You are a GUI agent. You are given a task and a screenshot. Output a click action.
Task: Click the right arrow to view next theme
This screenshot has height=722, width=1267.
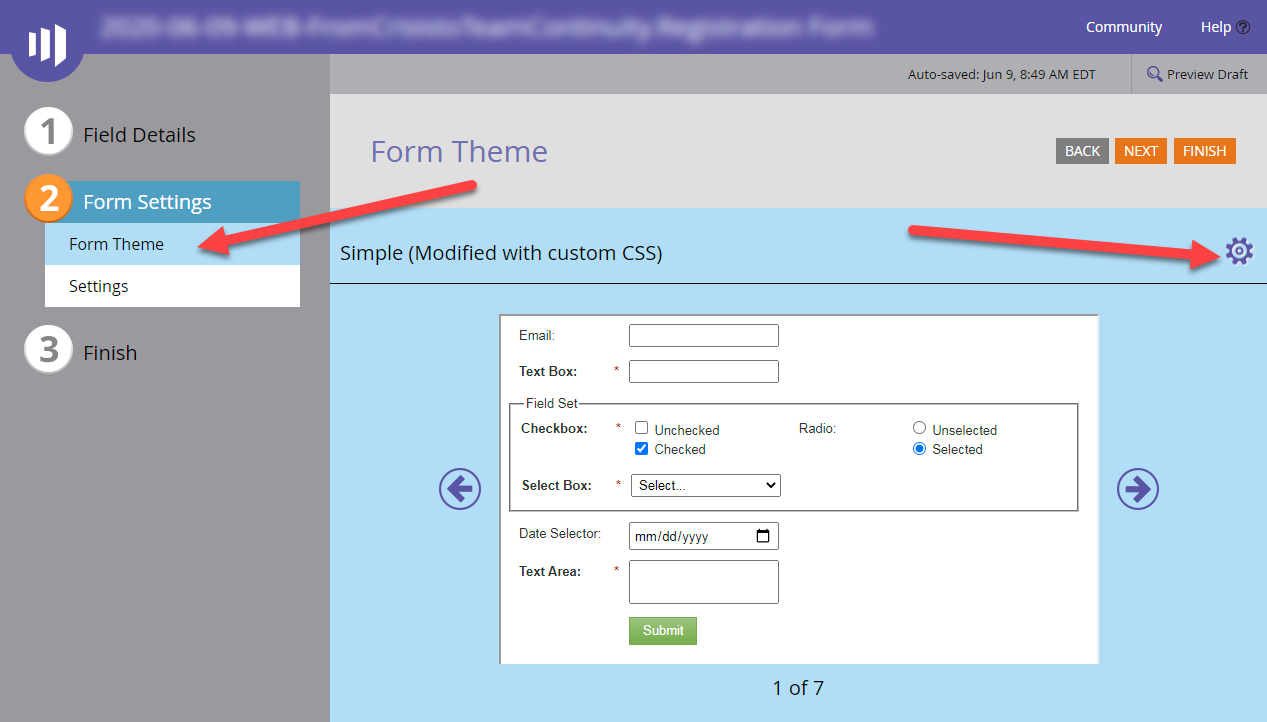[x=1137, y=488]
